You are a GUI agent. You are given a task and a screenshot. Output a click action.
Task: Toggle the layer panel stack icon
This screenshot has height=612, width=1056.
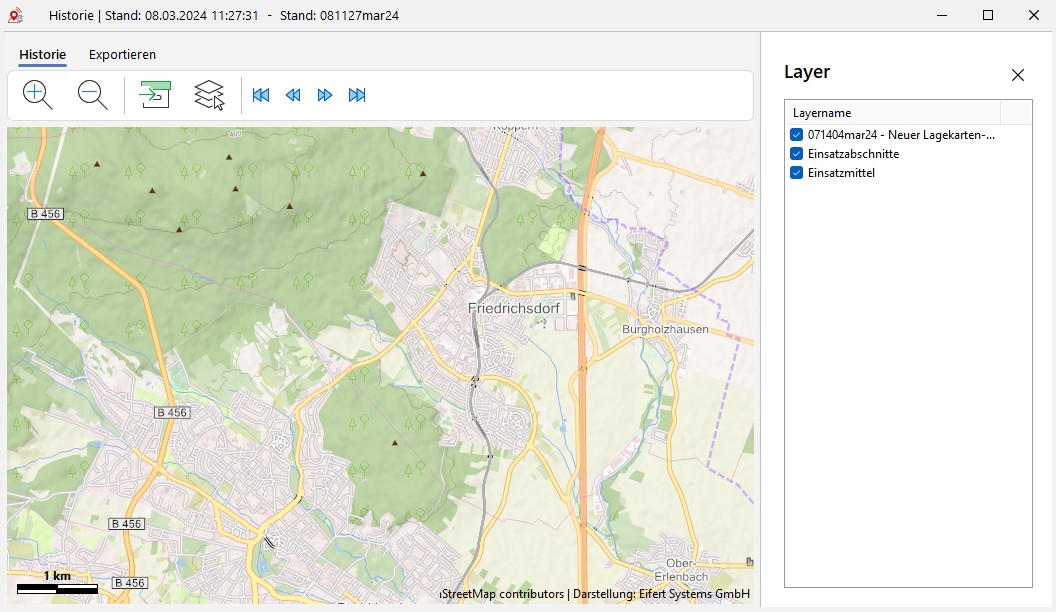coord(209,95)
